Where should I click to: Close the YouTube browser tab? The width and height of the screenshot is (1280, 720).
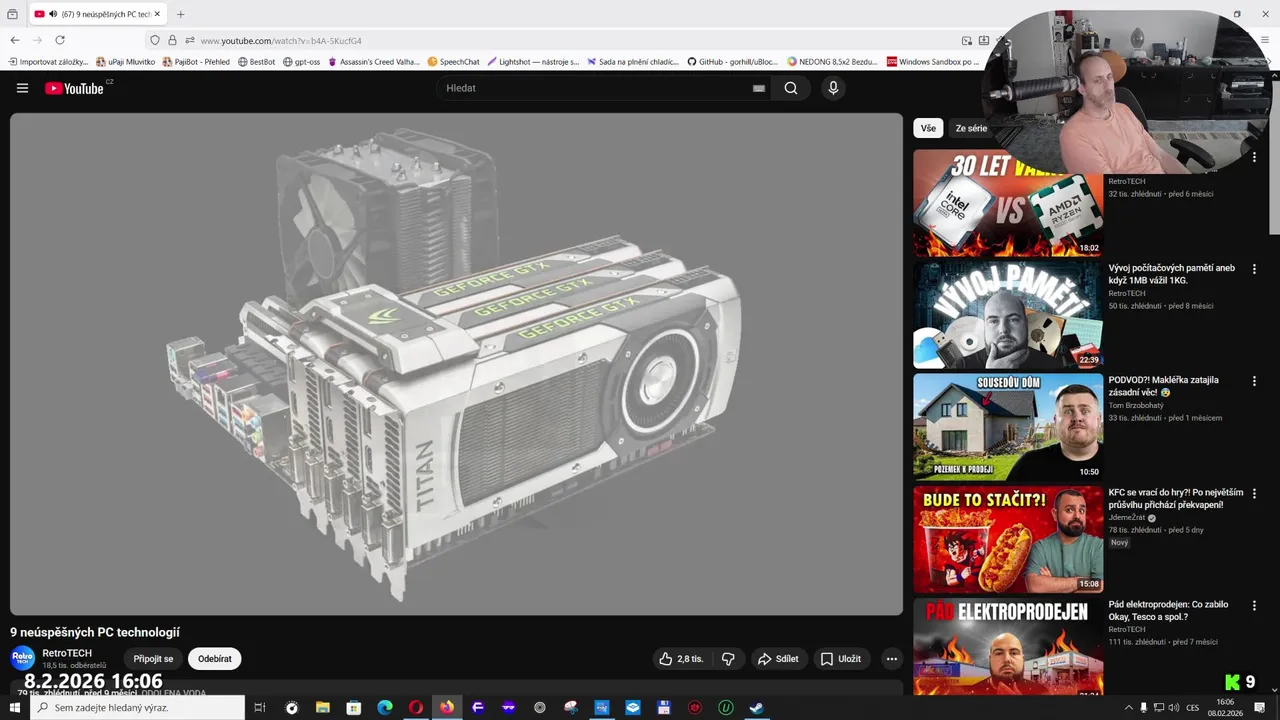(157, 14)
